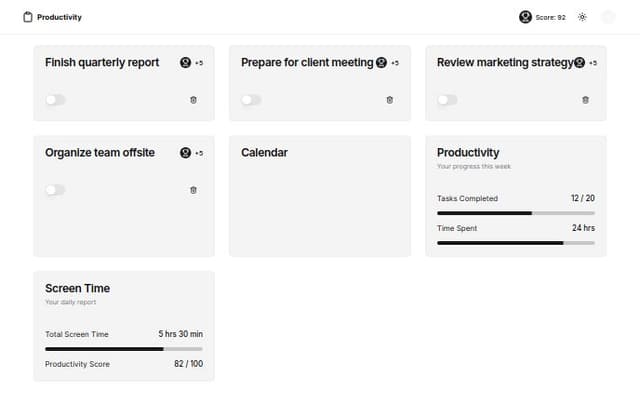This screenshot has width=640, height=393.
Task: Click the Tasks Completed progress bar
Action: pyautogui.click(x=516, y=213)
